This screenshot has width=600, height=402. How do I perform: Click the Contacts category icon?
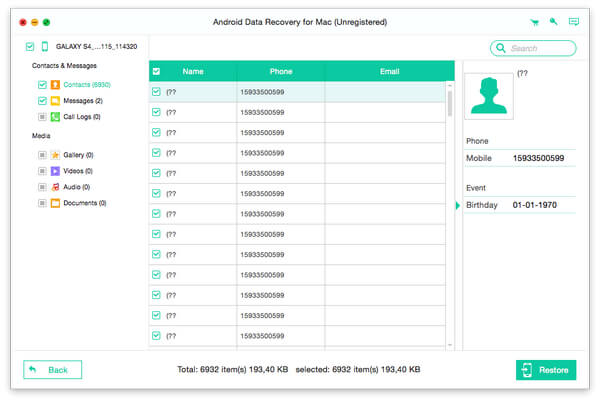point(55,85)
